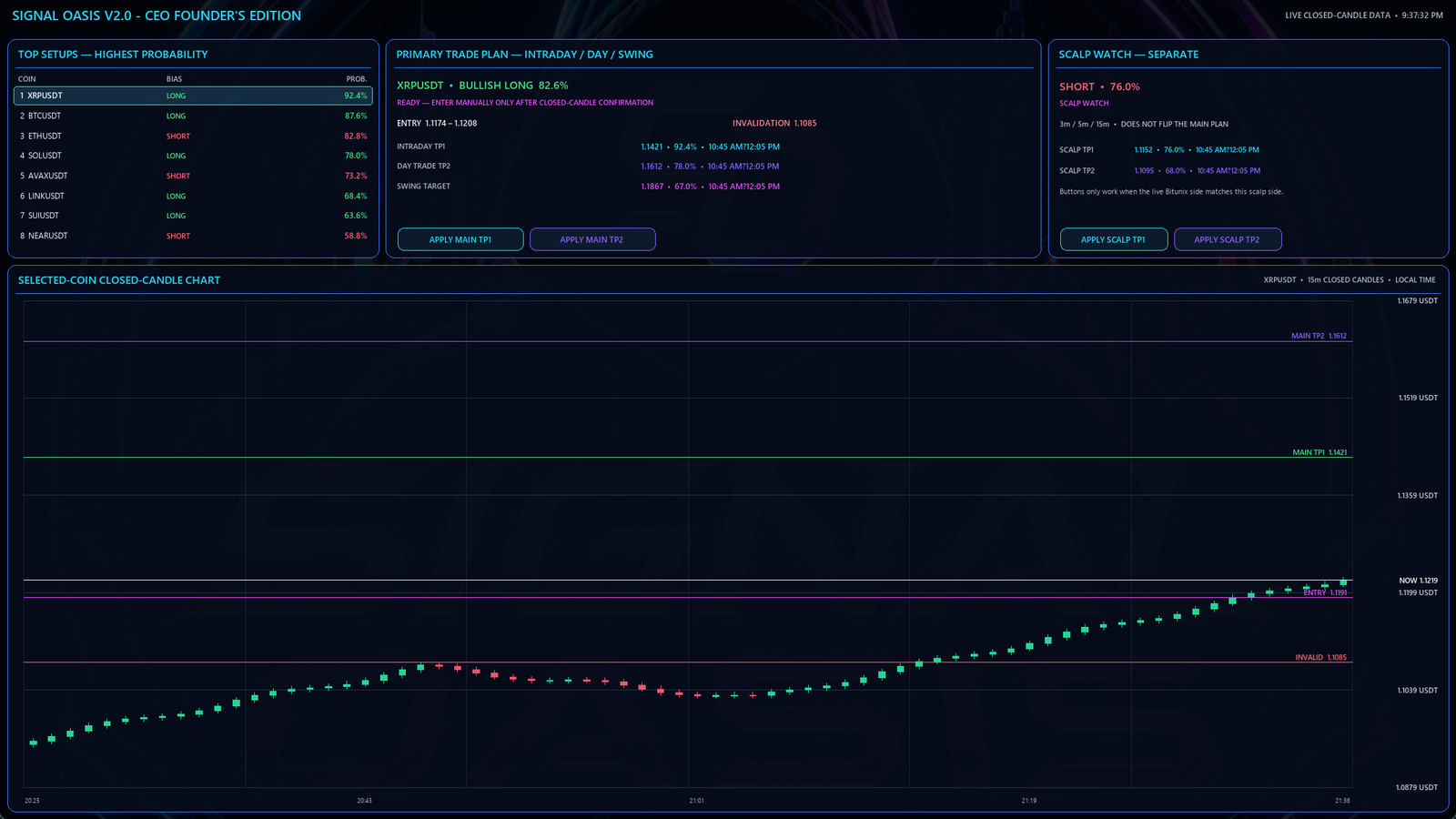Click the SHORT bias label for ETHUSDT
The height and width of the screenshot is (819, 1456).
tap(178, 136)
